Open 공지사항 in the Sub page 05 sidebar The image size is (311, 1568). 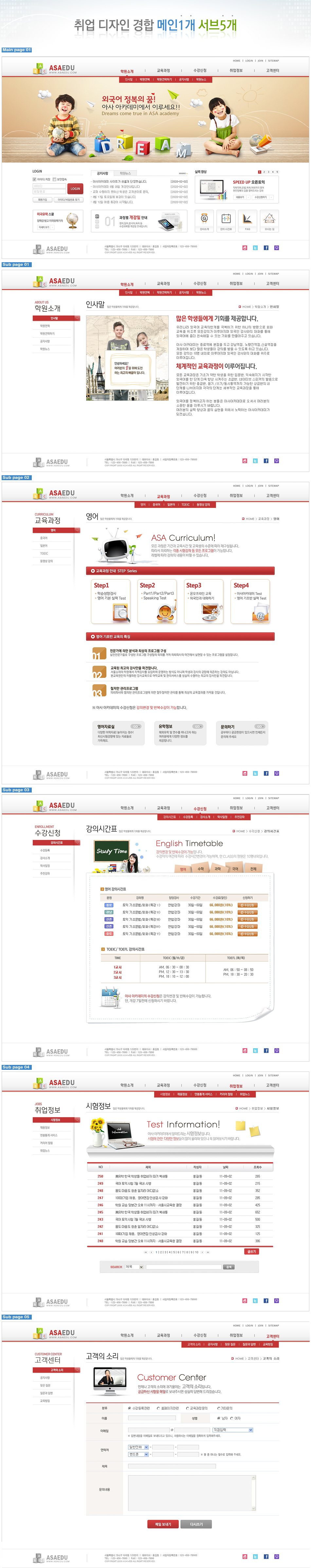click(46, 1378)
